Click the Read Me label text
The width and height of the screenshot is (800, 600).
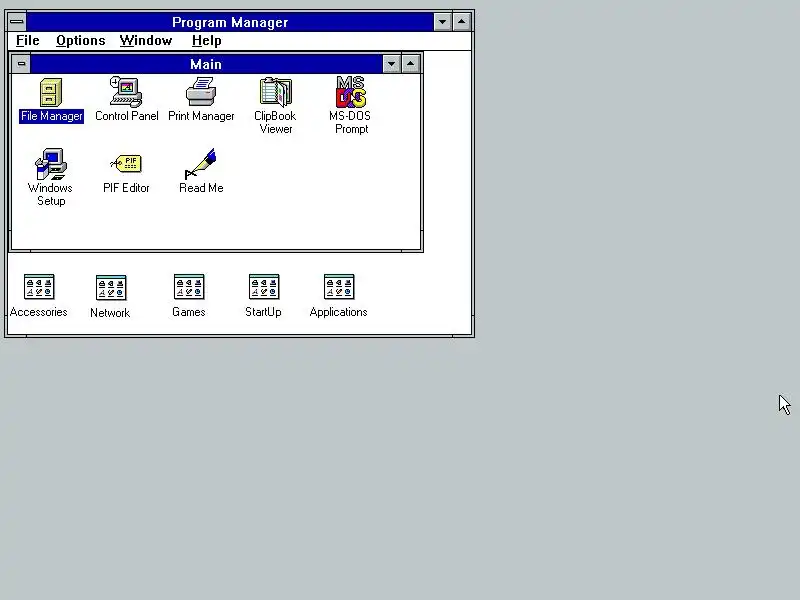pyautogui.click(x=201, y=188)
